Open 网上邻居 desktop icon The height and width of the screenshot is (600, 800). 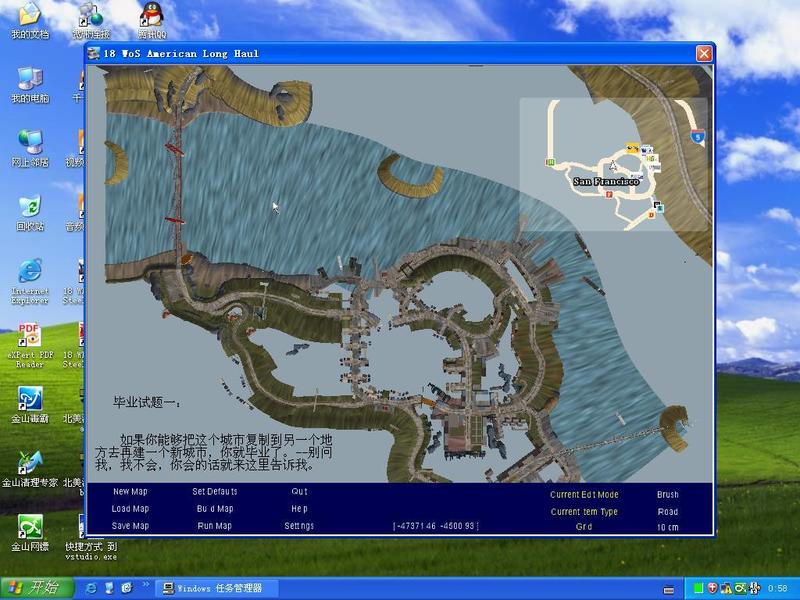(30, 148)
